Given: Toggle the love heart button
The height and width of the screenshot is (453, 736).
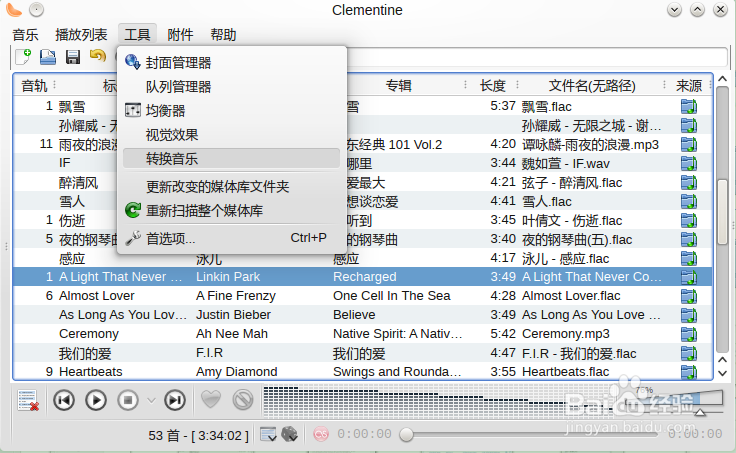Looking at the screenshot, I should 211,400.
